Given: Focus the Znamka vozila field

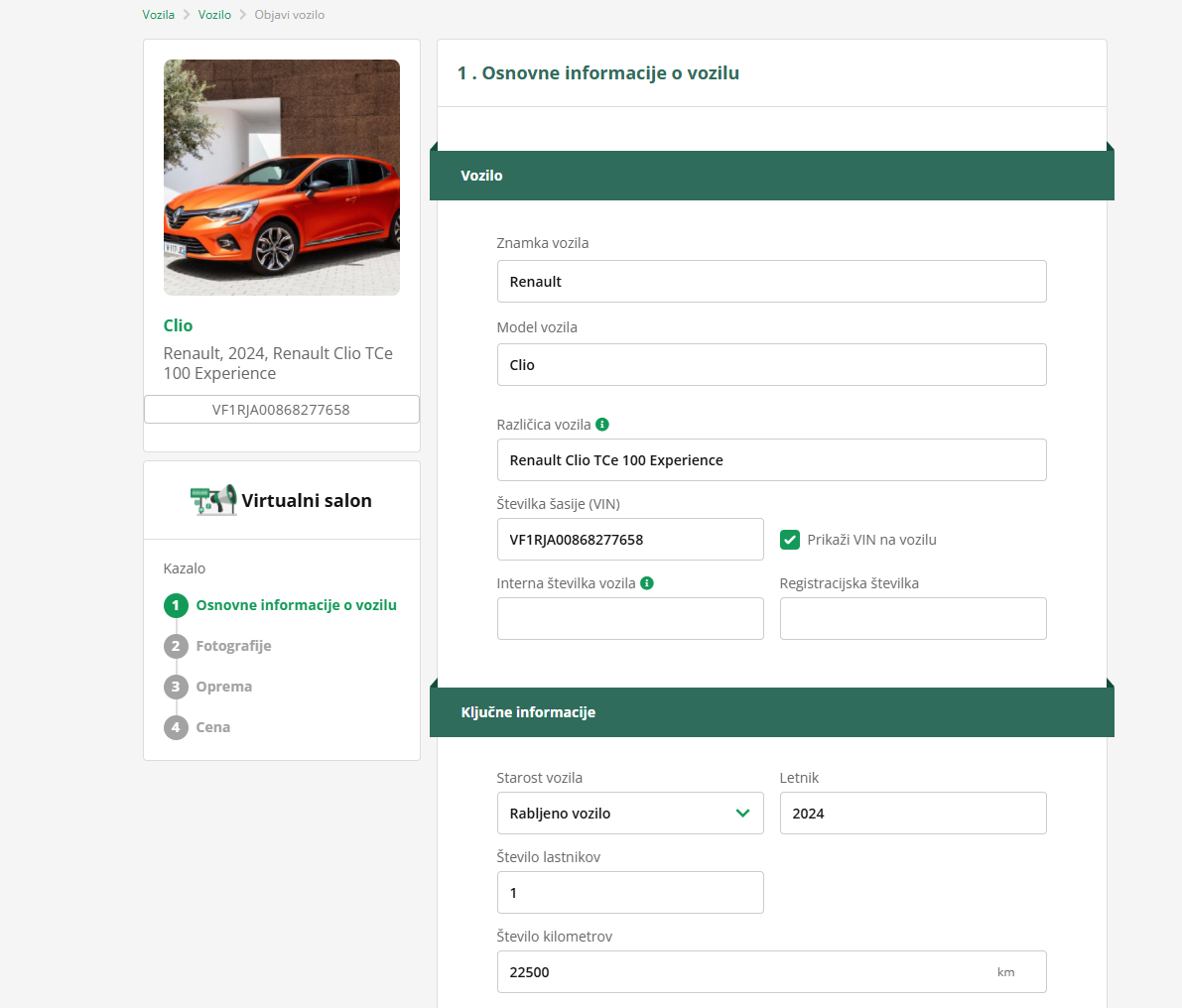Looking at the screenshot, I should coord(772,281).
